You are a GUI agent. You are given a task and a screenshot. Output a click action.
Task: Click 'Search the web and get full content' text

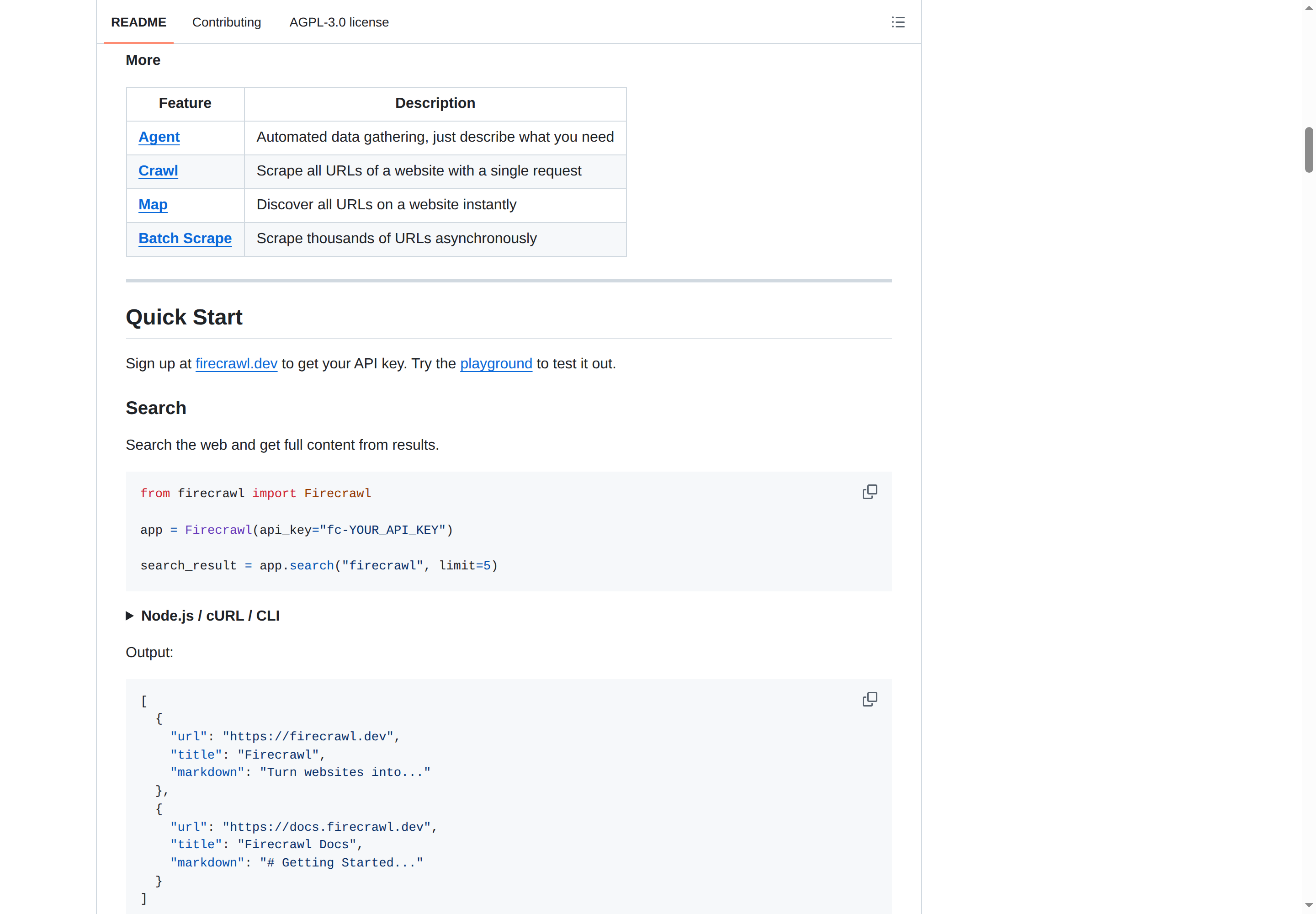click(x=282, y=445)
